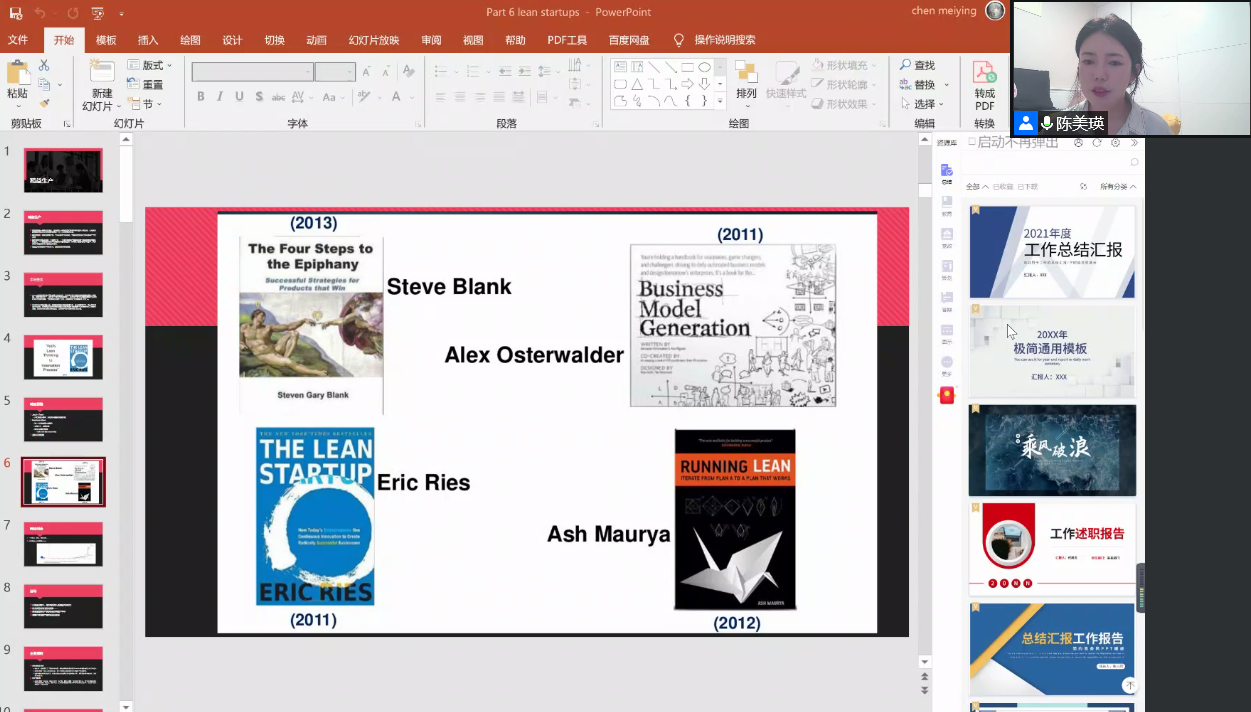Viewport: 1251px width, 712px height.
Task: Toggle italic formatting
Action: (220, 97)
